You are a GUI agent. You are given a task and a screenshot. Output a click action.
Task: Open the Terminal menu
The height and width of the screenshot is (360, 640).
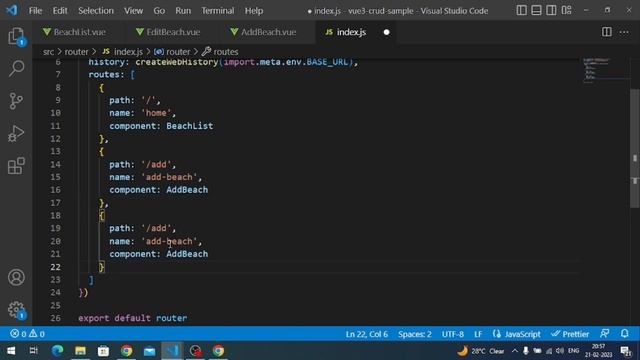pyautogui.click(x=218, y=11)
